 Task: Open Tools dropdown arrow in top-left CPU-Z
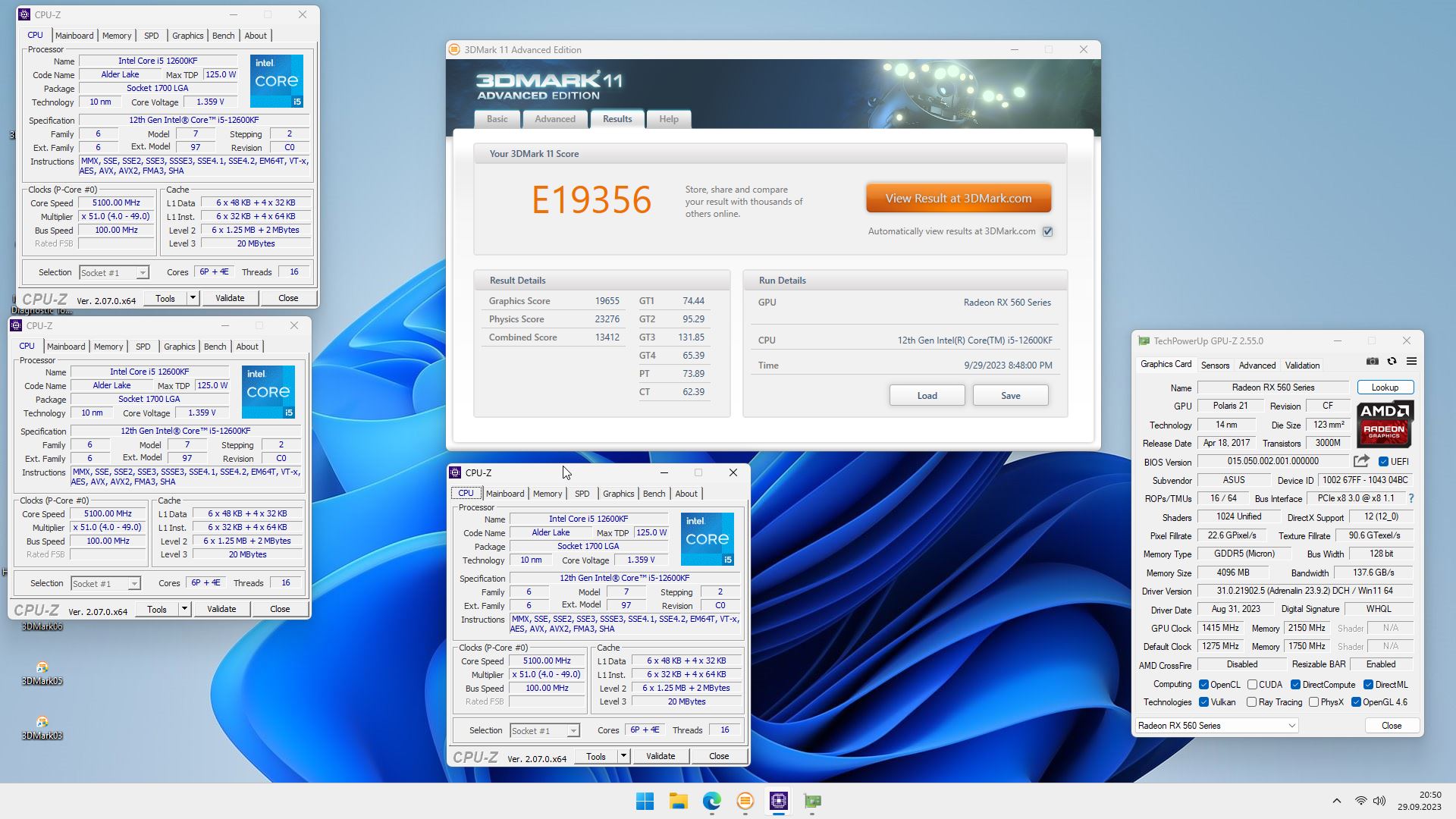[x=193, y=298]
